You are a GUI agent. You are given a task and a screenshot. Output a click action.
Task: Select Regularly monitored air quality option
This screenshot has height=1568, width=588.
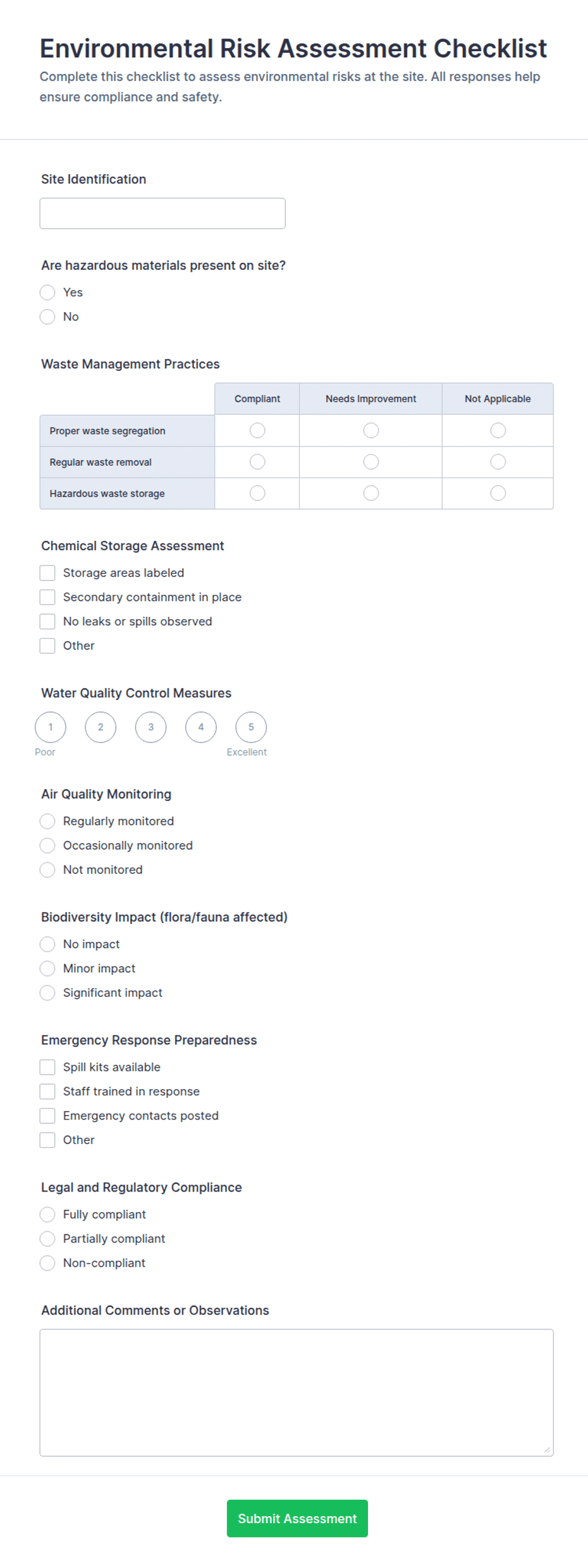[47, 821]
